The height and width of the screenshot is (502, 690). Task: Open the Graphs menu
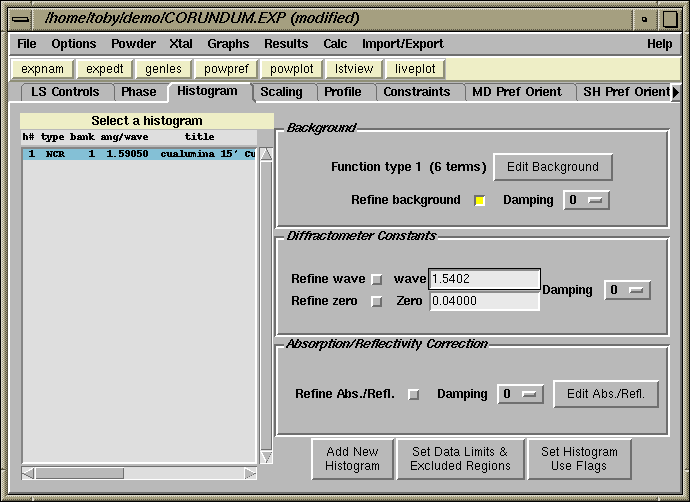tap(228, 44)
